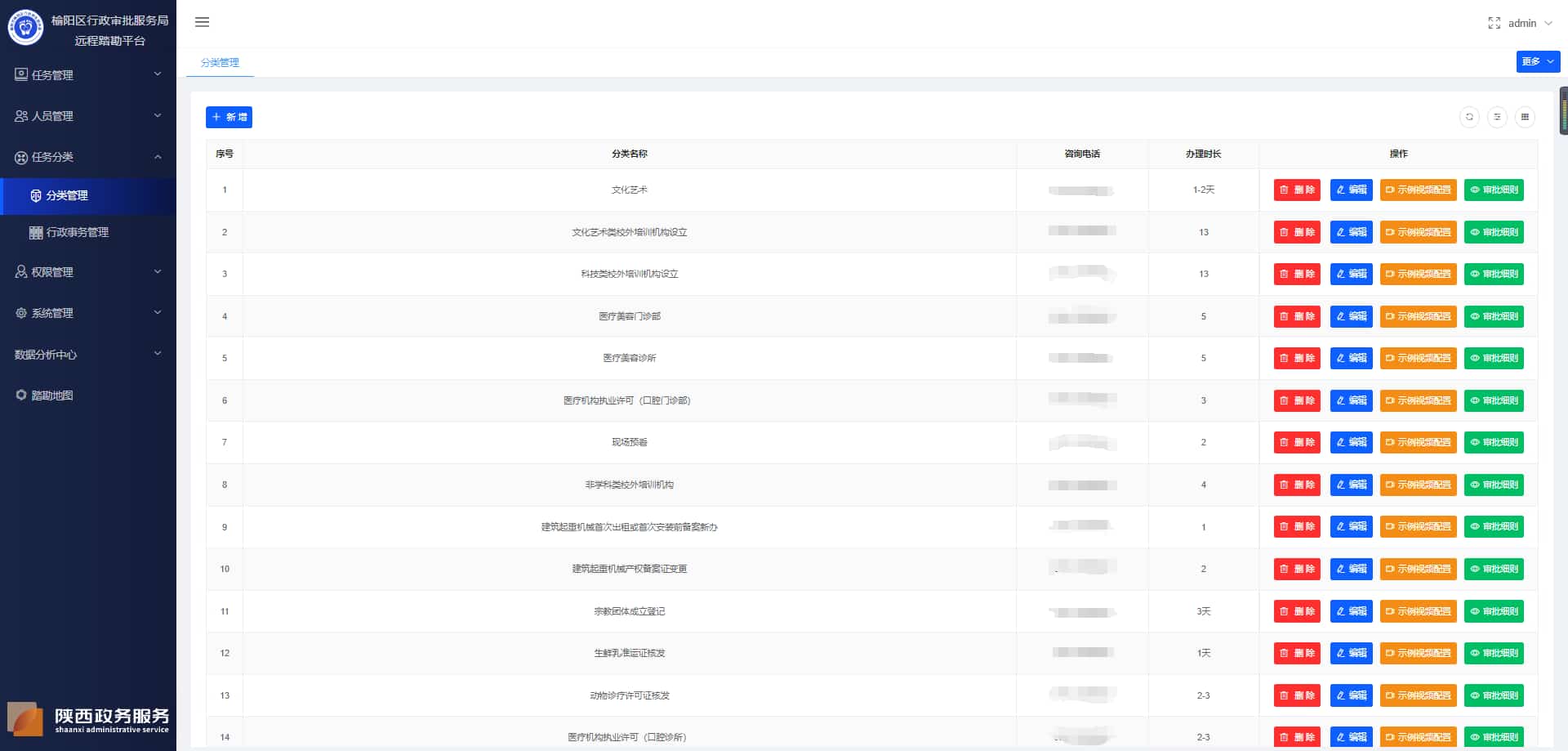Click the 任务分类 sidebar icon
Image resolution: width=1568 pixels, height=751 pixels.
(21, 157)
